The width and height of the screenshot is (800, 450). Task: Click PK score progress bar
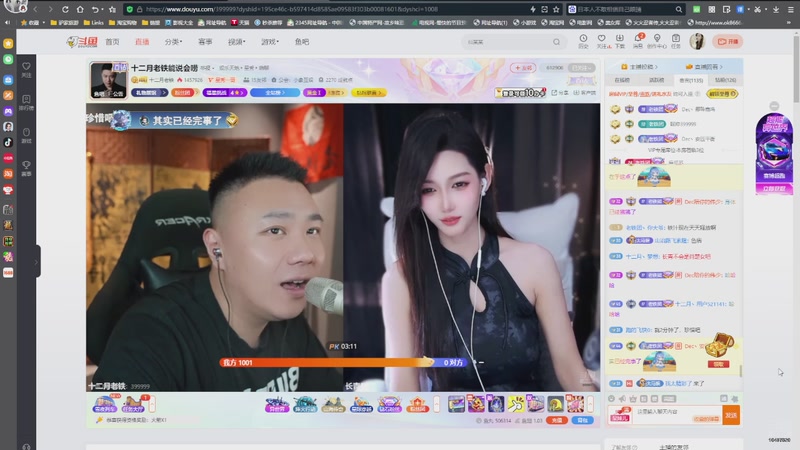(x=344, y=362)
